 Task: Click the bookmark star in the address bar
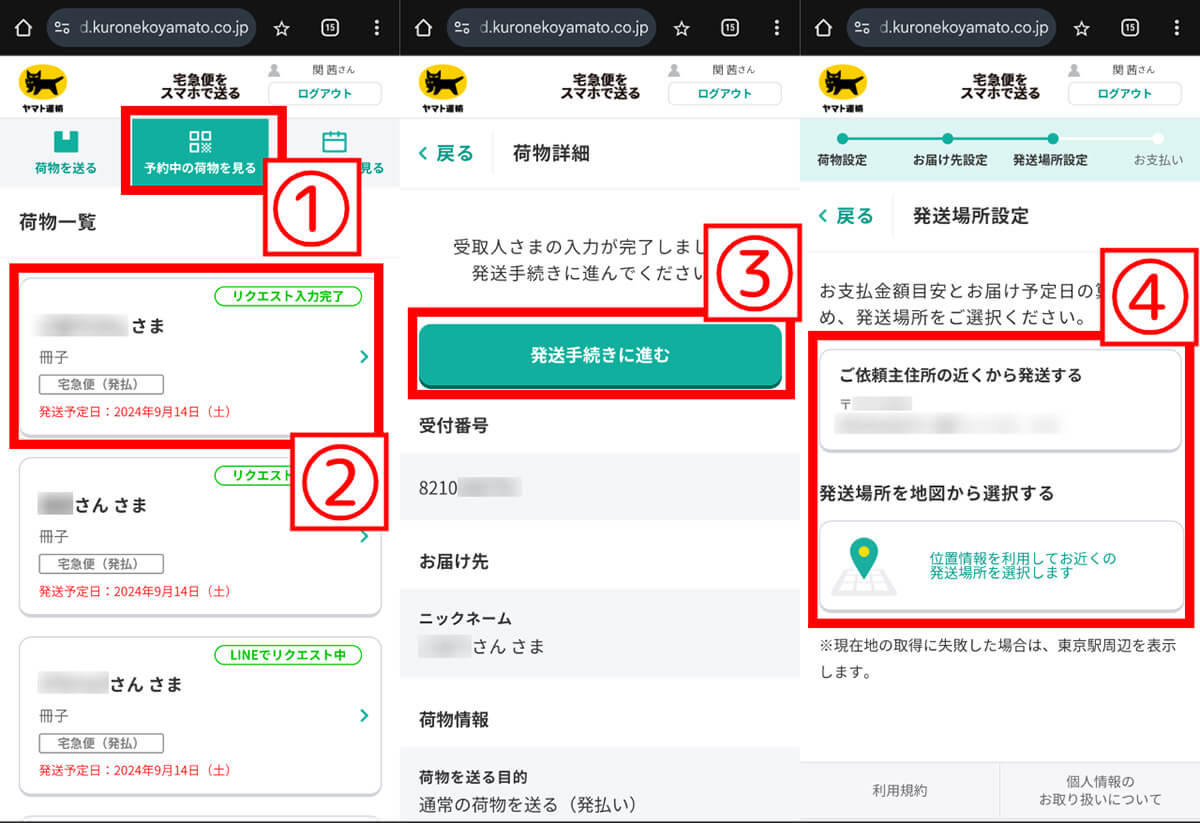point(281,27)
